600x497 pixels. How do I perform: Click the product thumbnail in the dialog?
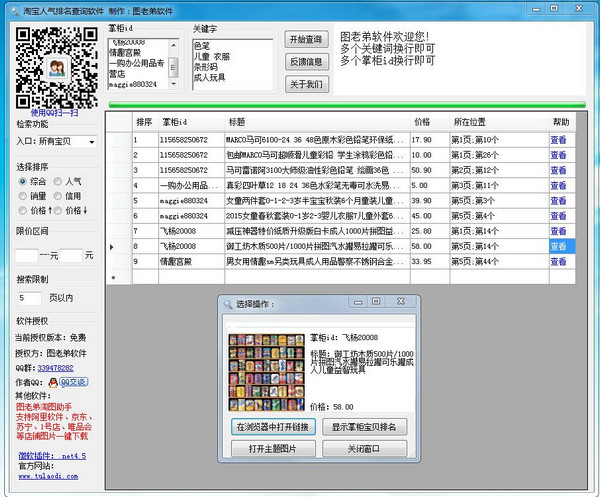coord(266,371)
